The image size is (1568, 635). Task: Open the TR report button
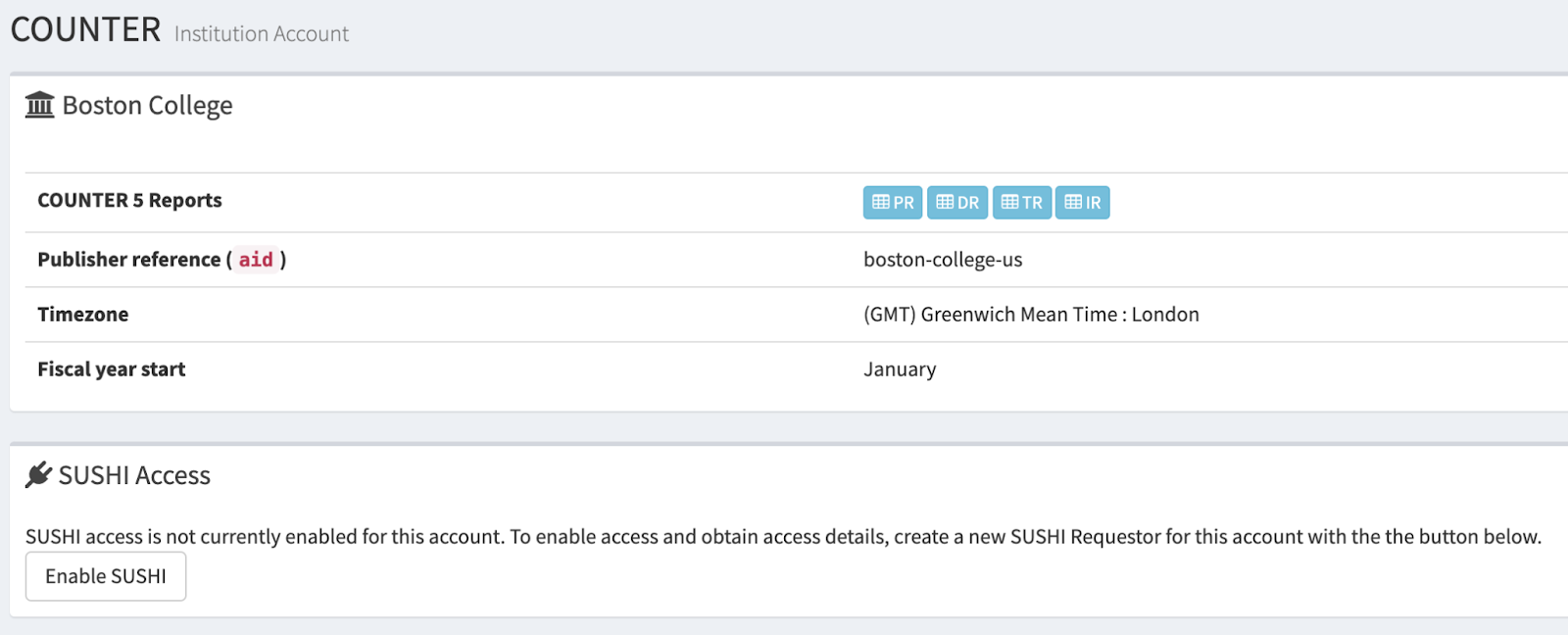pyautogui.click(x=1022, y=203)
